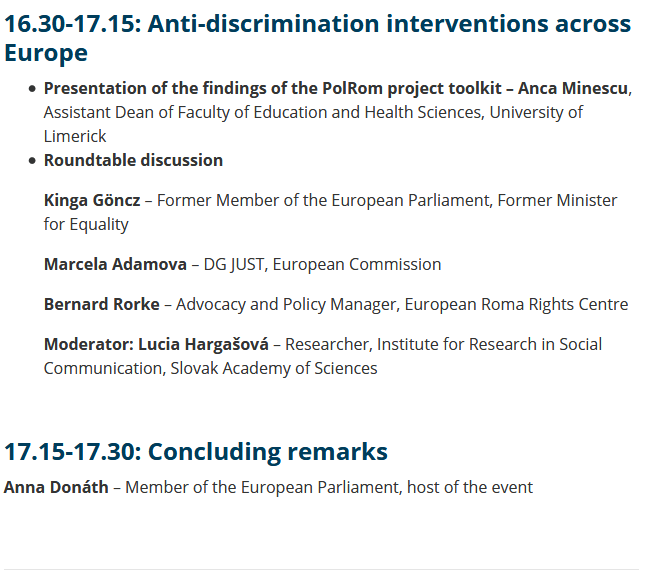Viewport: 654px width, 578px height.
Task: Click host of the event text
Action: [x=470, y=488]
